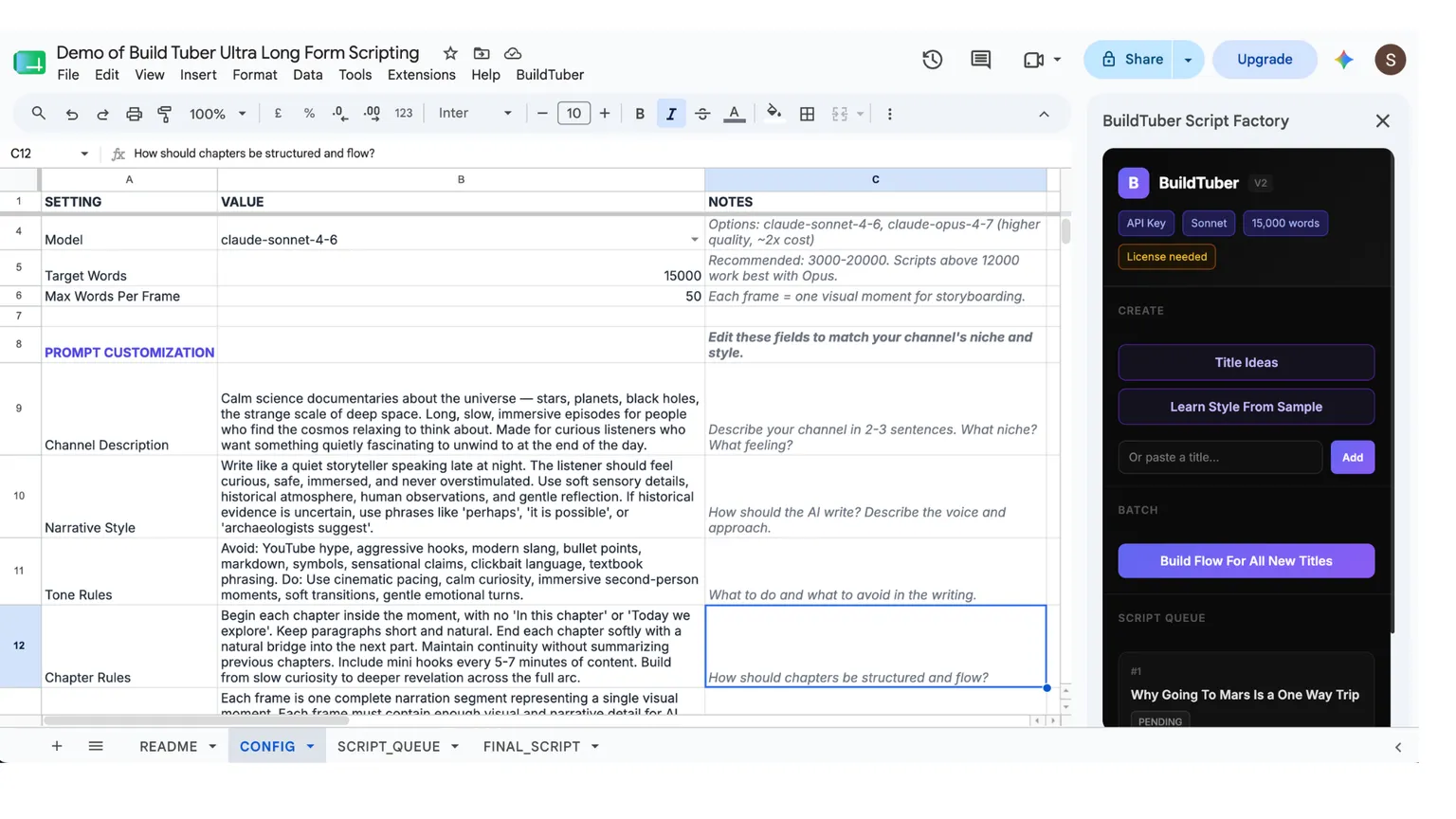Open the Extensions menu
The width and height of the screenshot is (1456, 819).
click(x=422, y=75)
